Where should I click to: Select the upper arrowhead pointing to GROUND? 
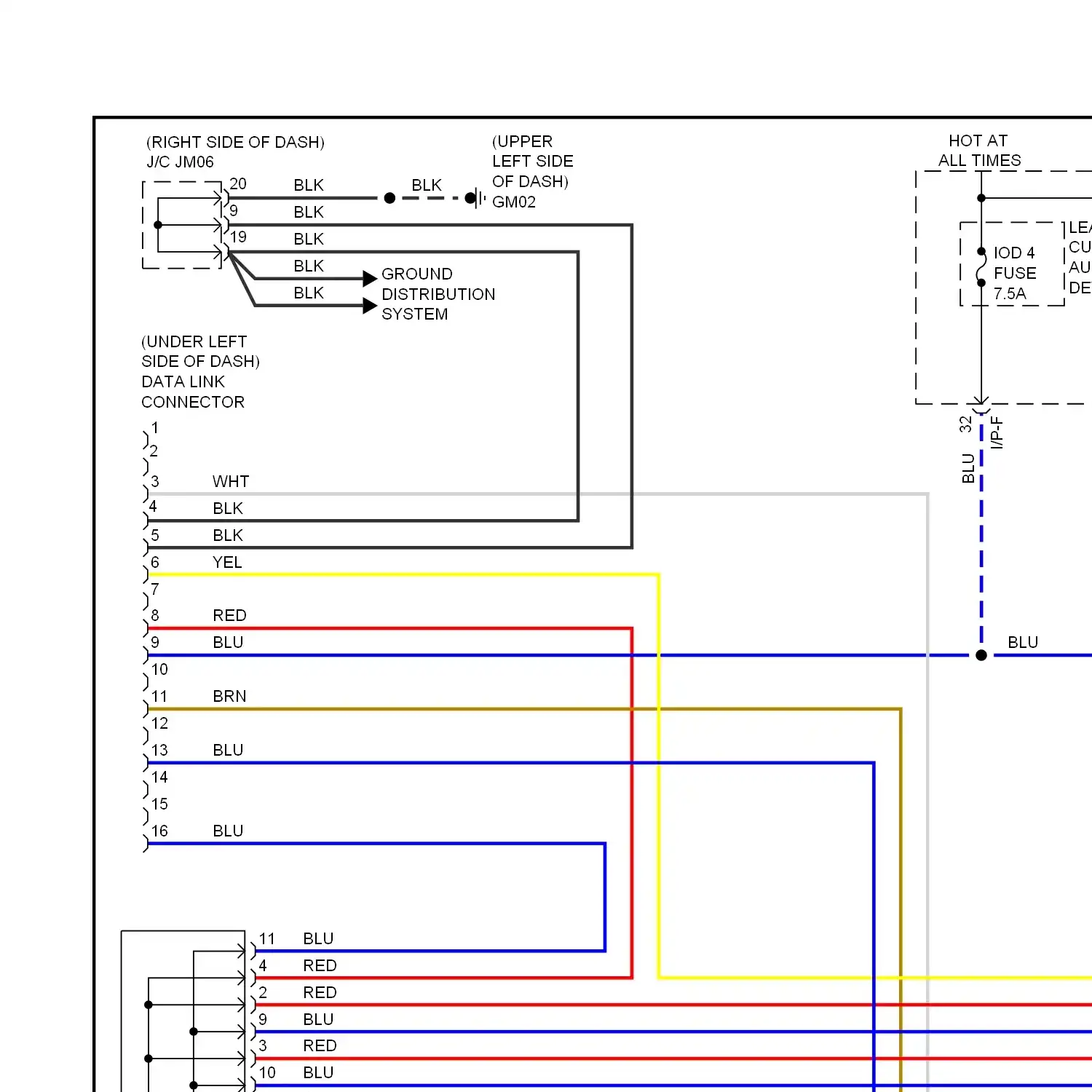(x=370, y=278)
